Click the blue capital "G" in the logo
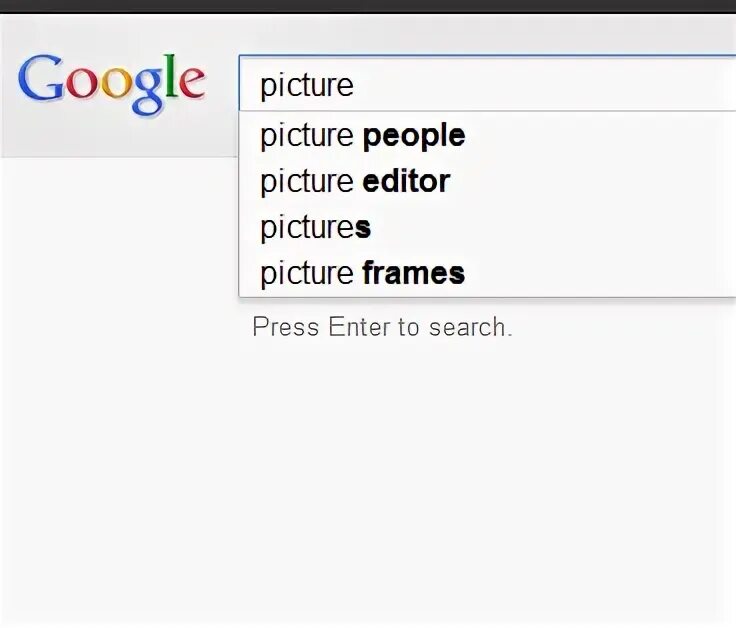Image resolution: width=736 pixels, height=628 pixels. click(39, 81)
